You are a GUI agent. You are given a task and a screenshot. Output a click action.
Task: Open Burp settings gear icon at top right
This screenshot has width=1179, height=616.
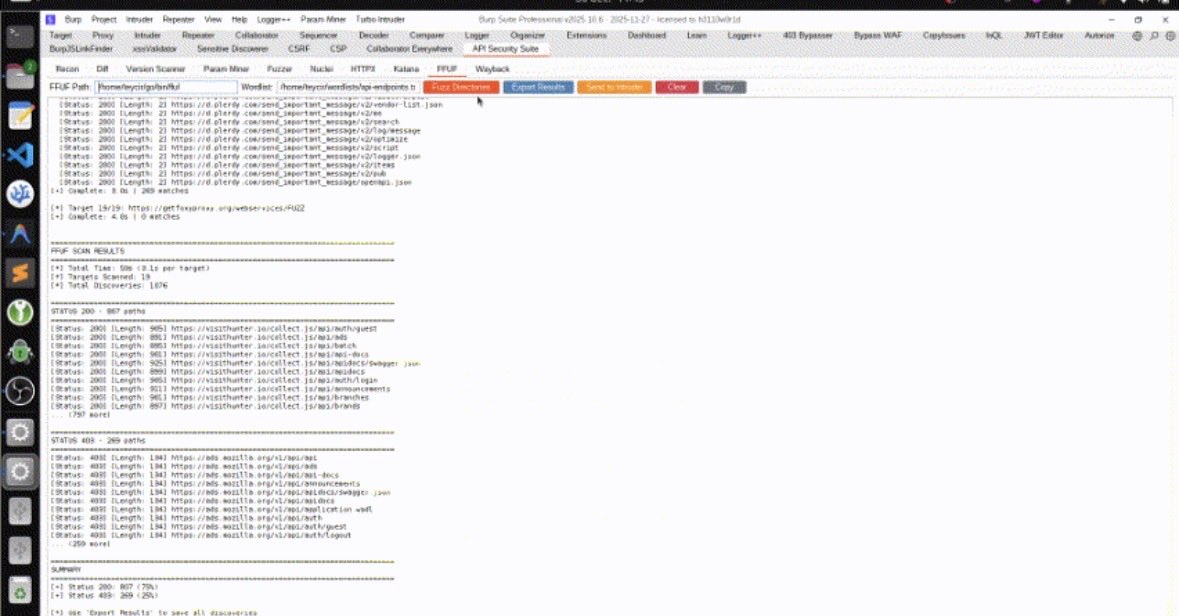coord(1170,35)
